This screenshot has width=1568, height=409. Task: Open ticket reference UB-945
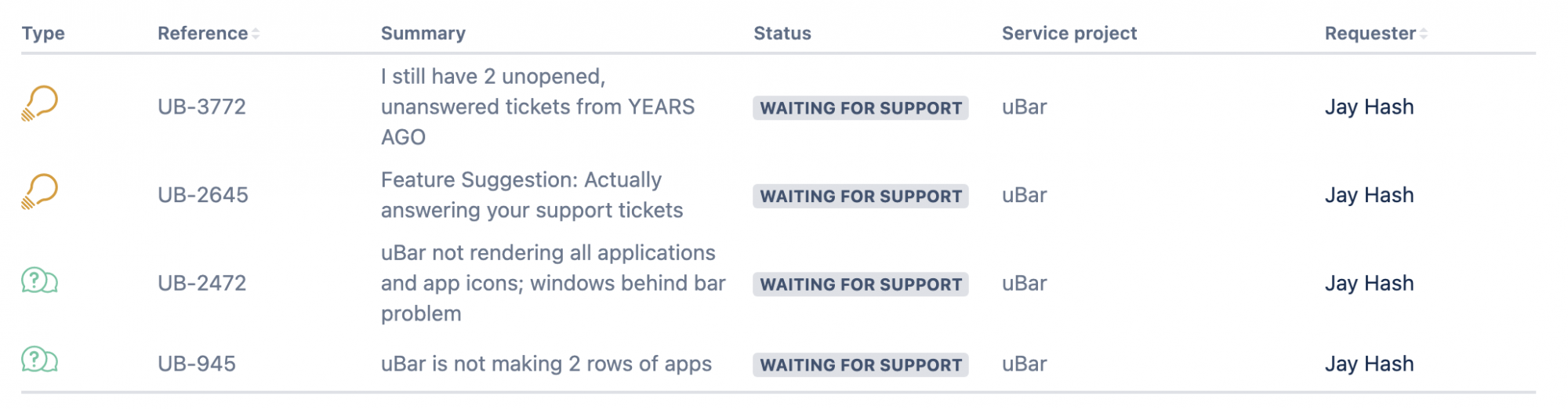(197, 364)
